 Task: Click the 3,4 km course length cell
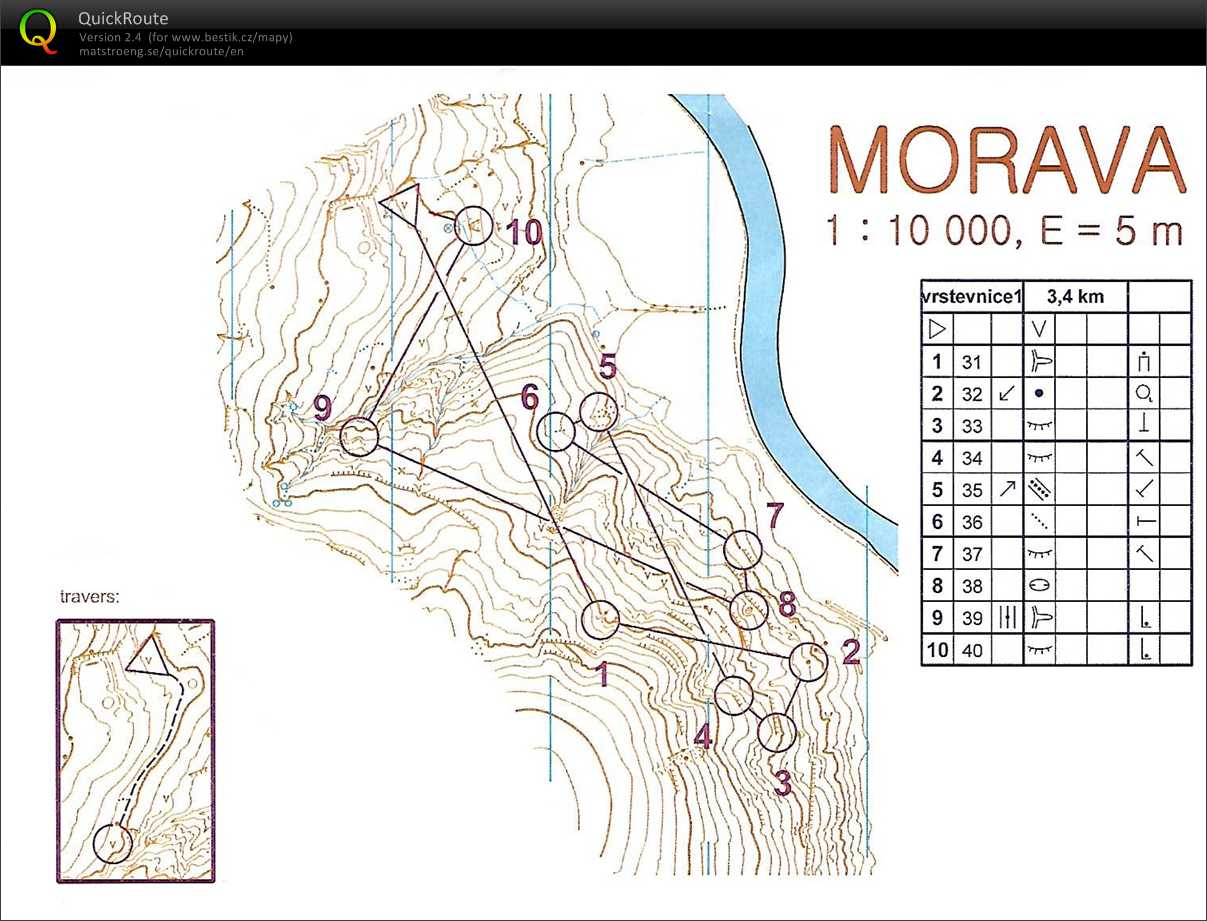pos(1074,297)
